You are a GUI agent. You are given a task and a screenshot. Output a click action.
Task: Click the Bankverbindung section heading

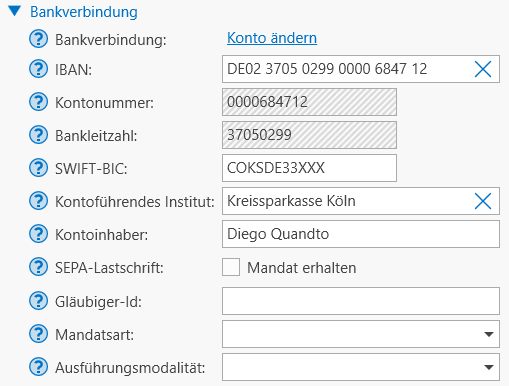click(x=84, y=12)
